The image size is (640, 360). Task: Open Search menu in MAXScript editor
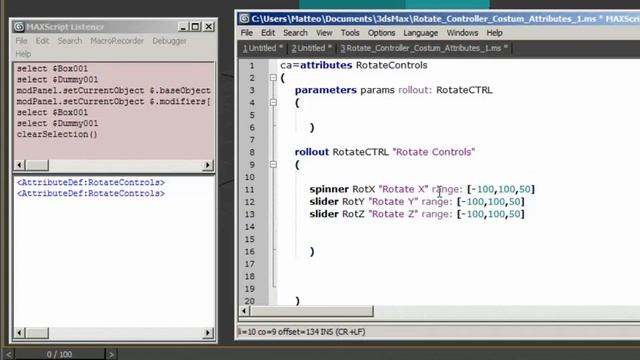[295, 33]
